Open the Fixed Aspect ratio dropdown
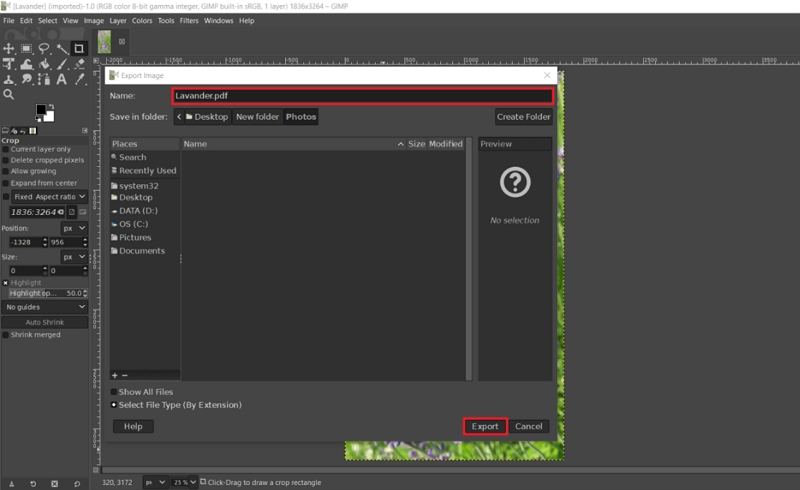The image size is (800, 490). click(49, 197)
